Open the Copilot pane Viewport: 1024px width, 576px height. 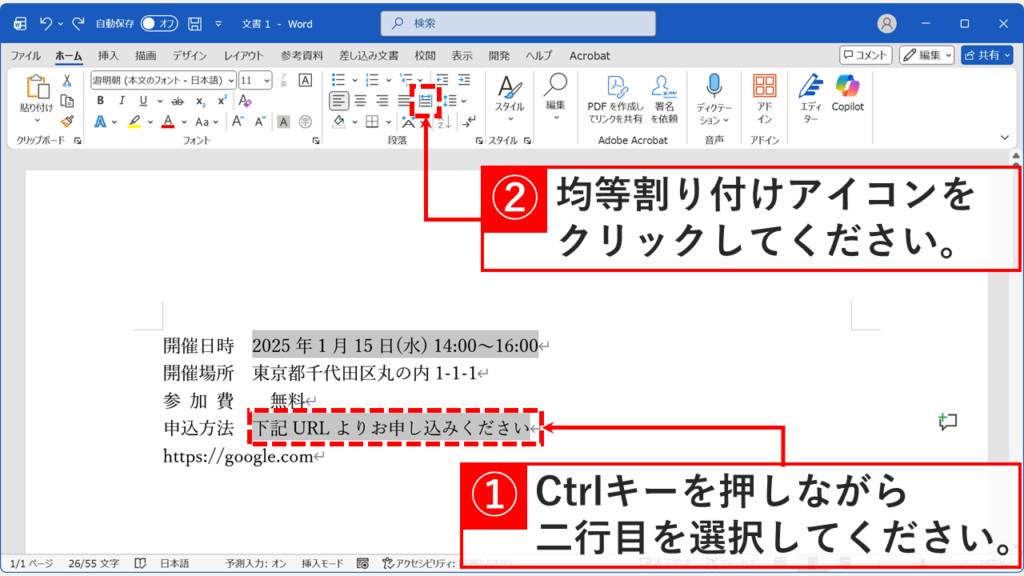[849, 95]
